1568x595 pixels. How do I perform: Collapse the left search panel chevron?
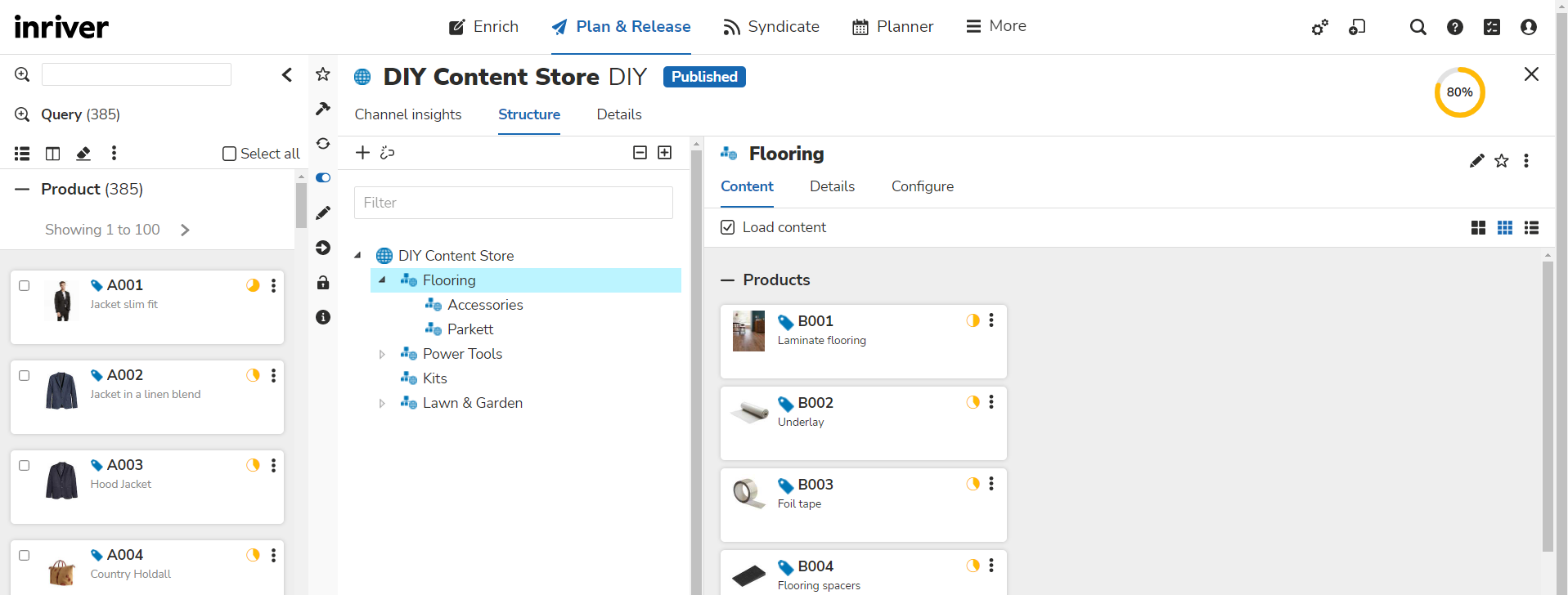coord(287,74)
